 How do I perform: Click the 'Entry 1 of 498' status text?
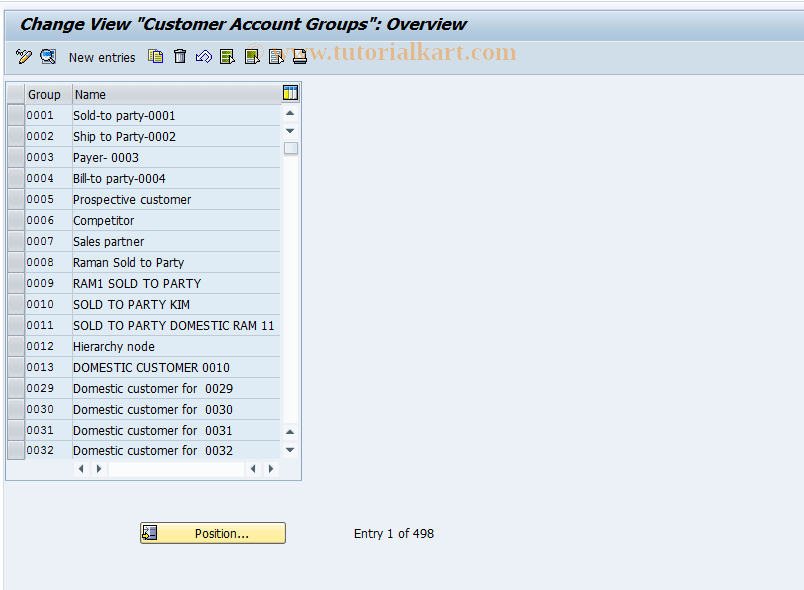[x=394, y=534]
